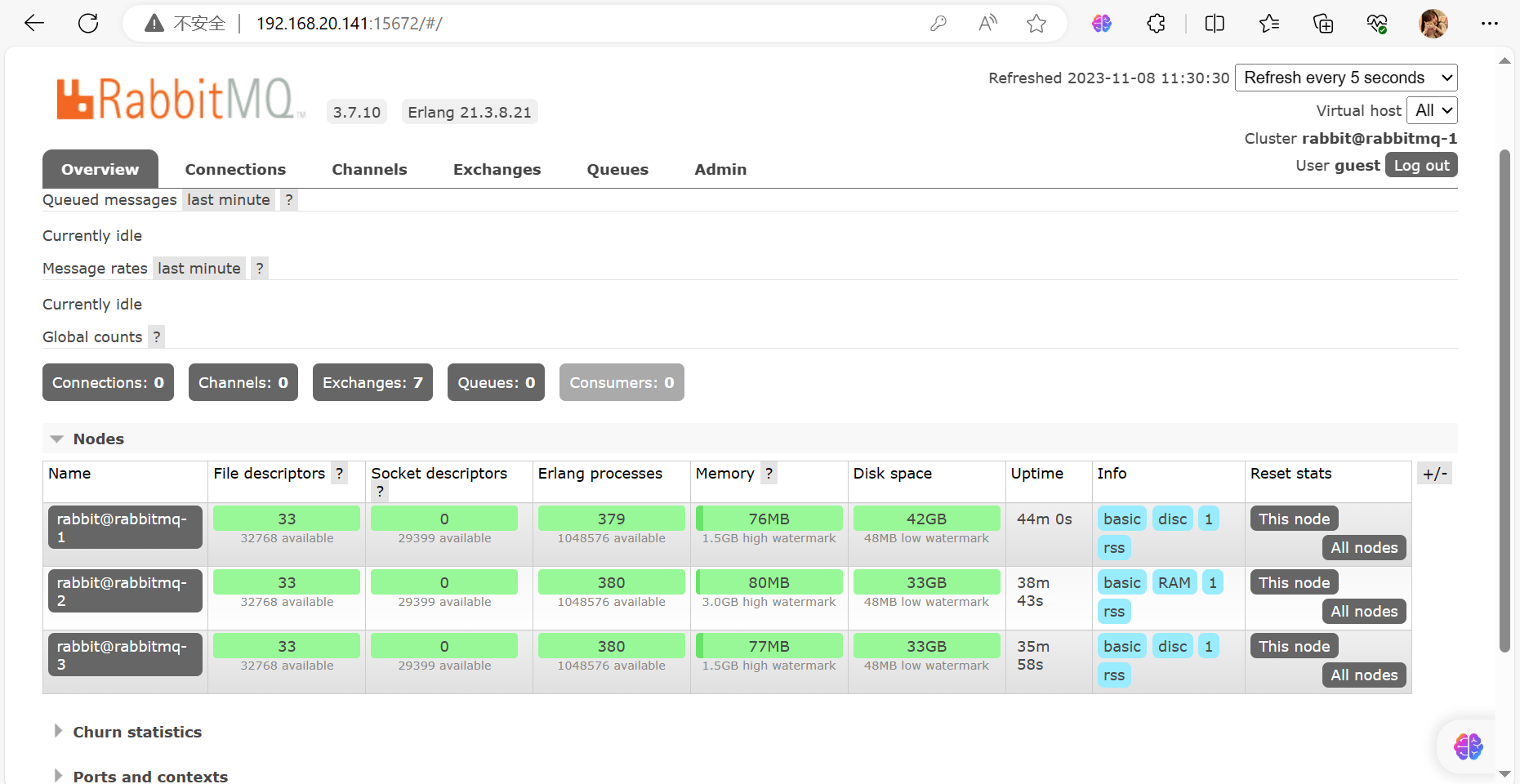Image resolution: width=1520 pixels, height=784 pixels.
Task: Toggle node columns with +/- button
Action: pyautogui.click(x=1435, y=474)
